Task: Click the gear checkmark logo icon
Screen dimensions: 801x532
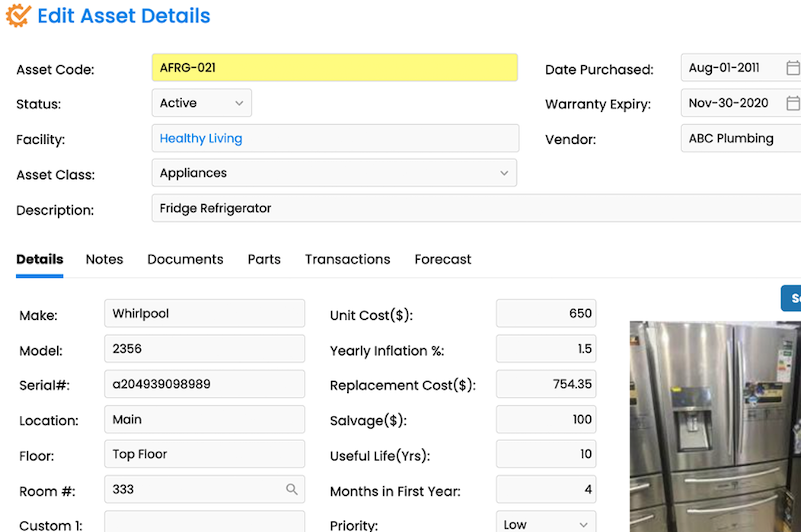Action: [x=18, y=16]
